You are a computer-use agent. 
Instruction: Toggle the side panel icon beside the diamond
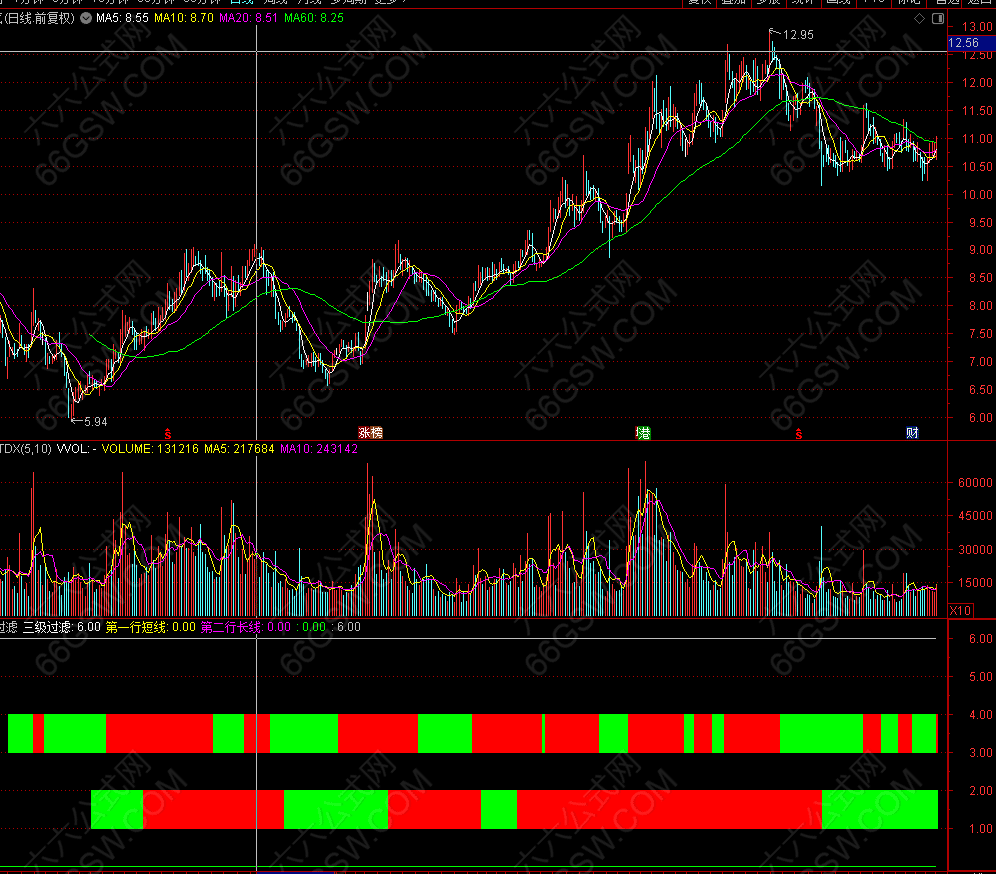pyautogui.click(x=938, y=18)
